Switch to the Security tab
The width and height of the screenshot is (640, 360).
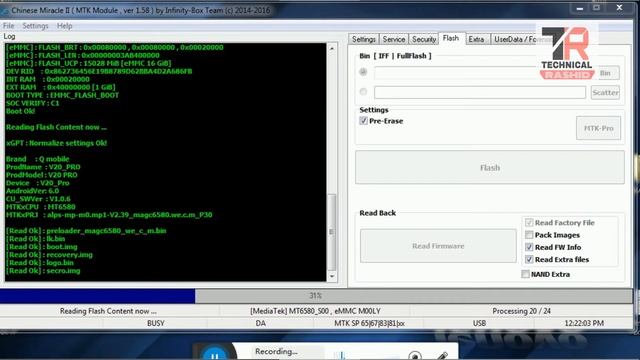[424, 39]
